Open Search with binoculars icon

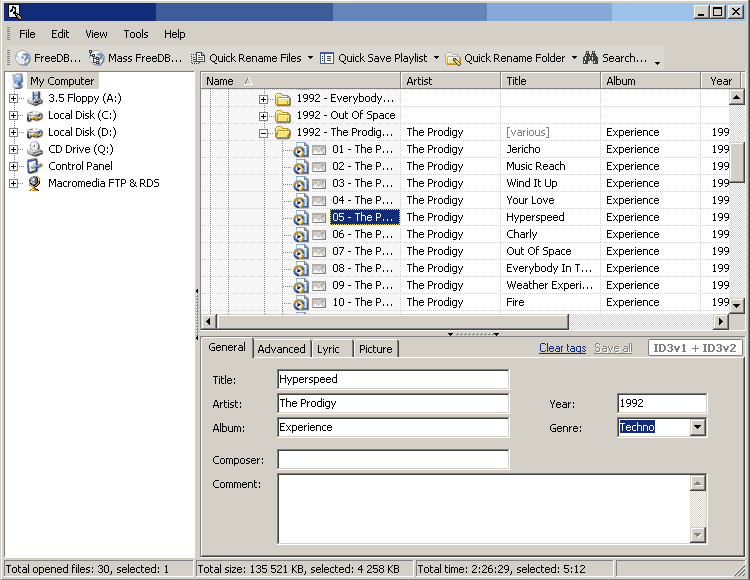coord(590,58)
